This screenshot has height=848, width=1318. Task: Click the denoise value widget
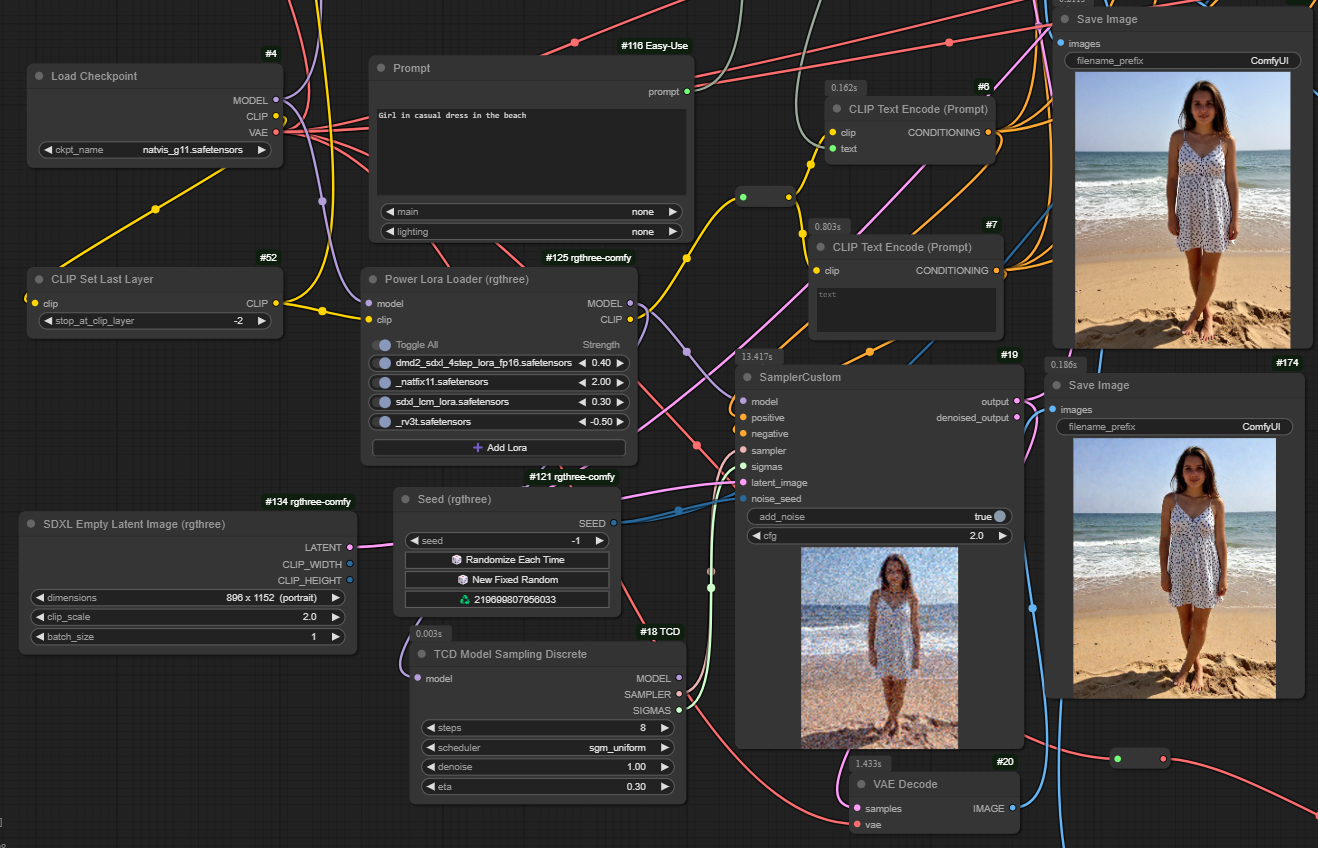pos(548,767)
